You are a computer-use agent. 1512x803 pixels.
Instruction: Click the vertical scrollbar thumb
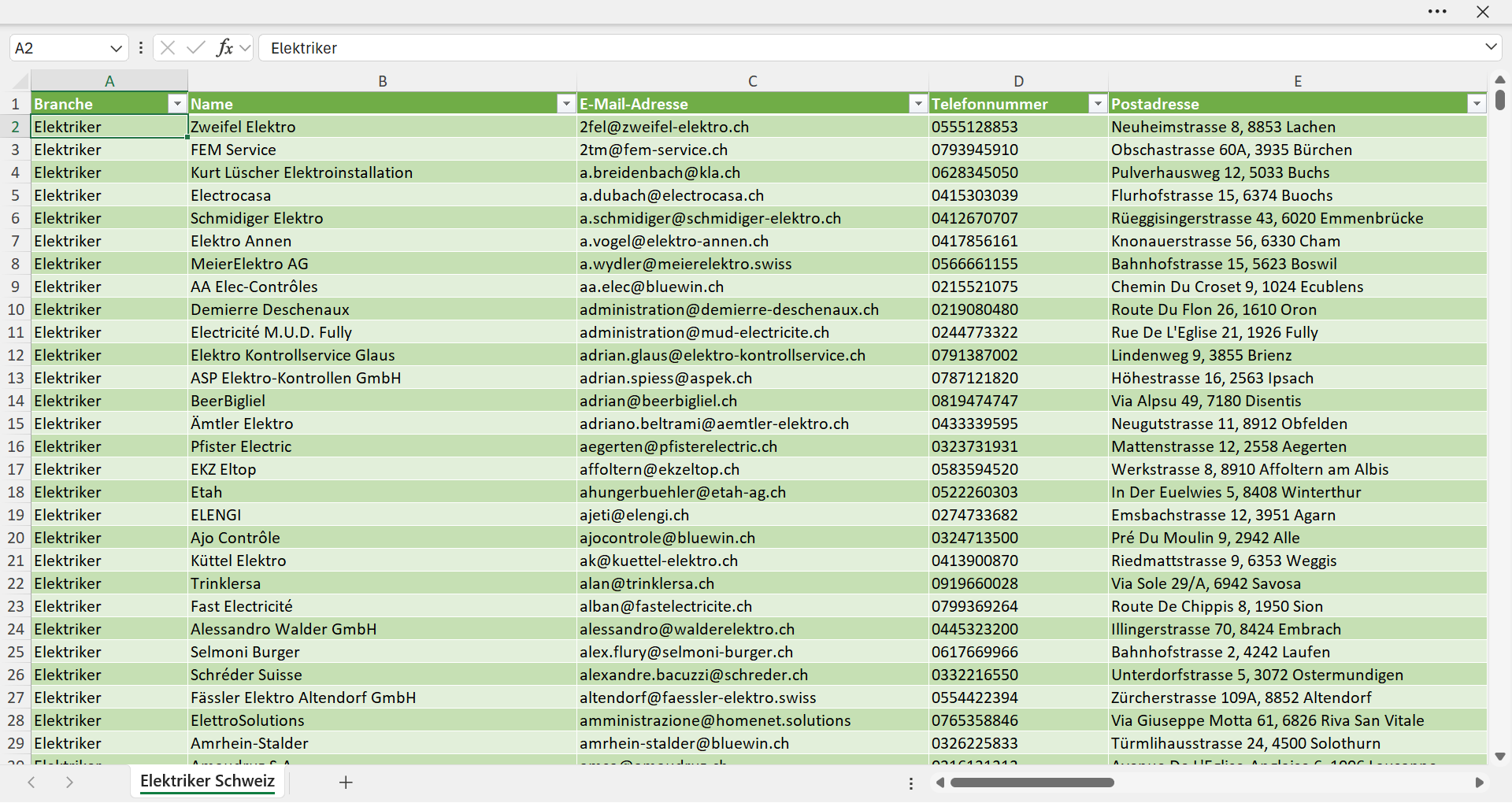(1500, 100)
